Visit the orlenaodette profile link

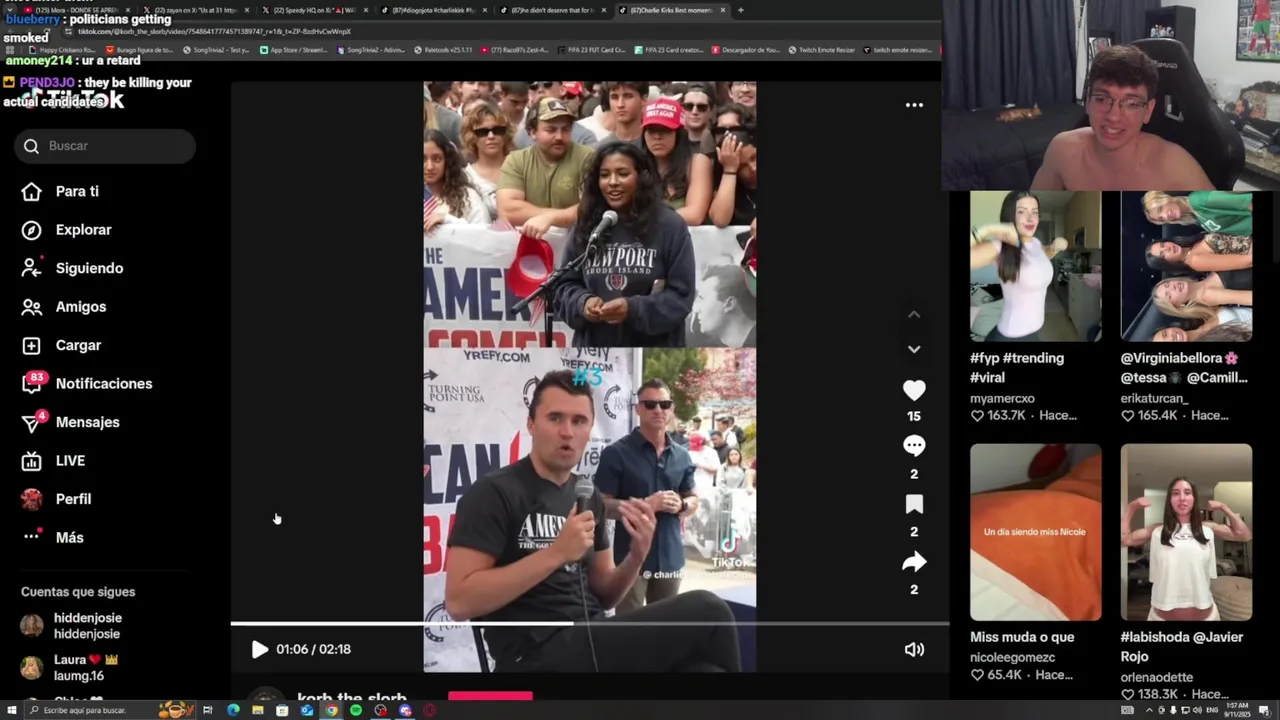[1156, 677]
